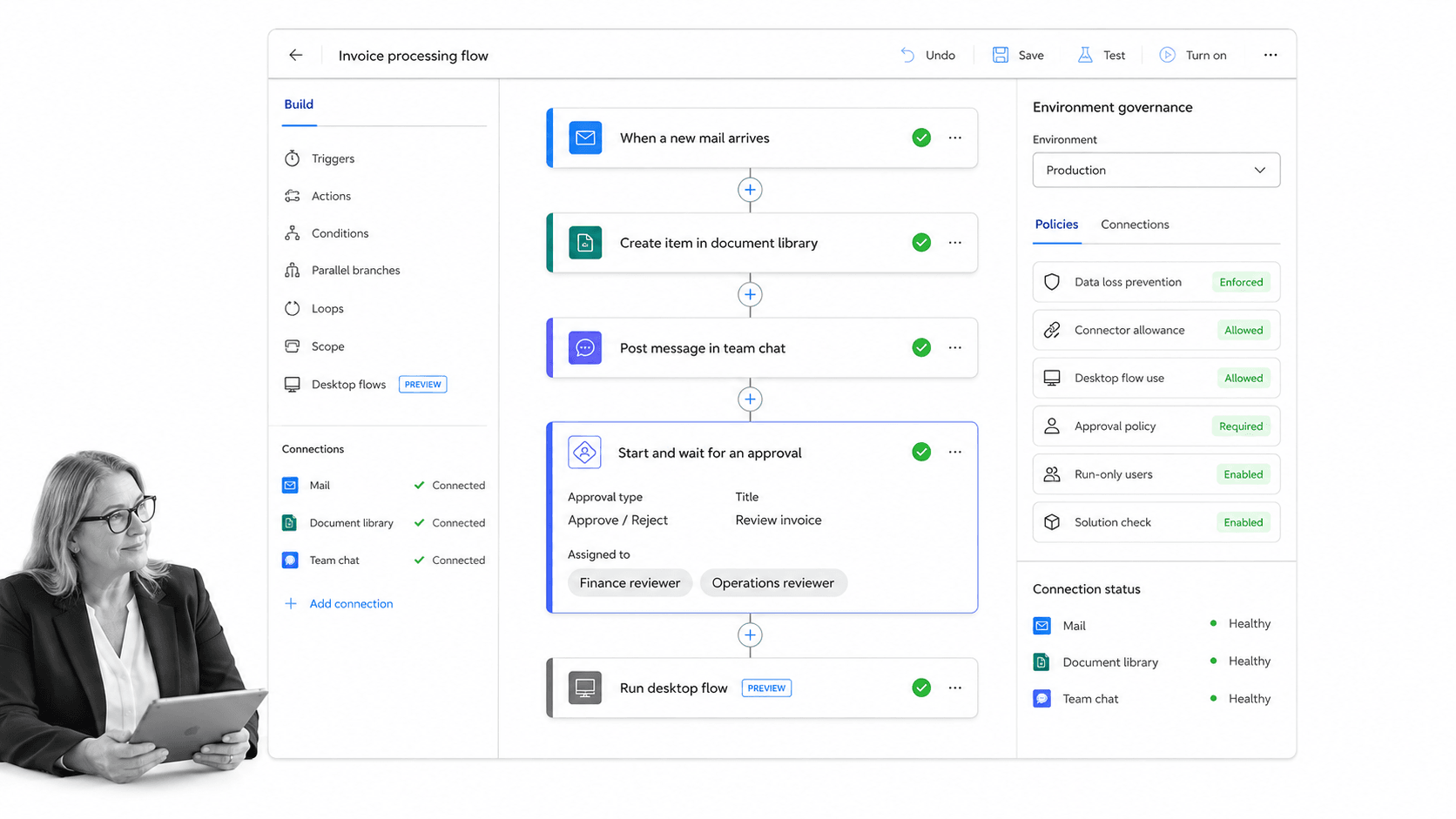Insert step after the approval step
The height and width of the screenshot is (819, 1456).
750,634
